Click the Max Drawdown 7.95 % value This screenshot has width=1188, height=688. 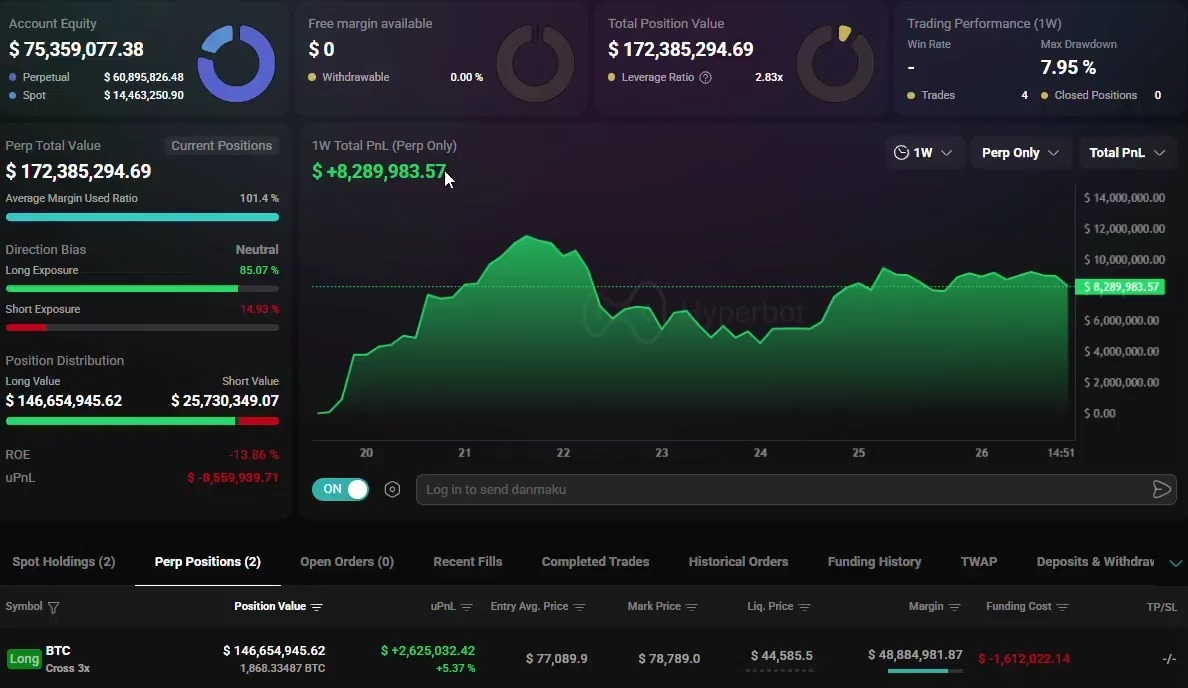1068,67
